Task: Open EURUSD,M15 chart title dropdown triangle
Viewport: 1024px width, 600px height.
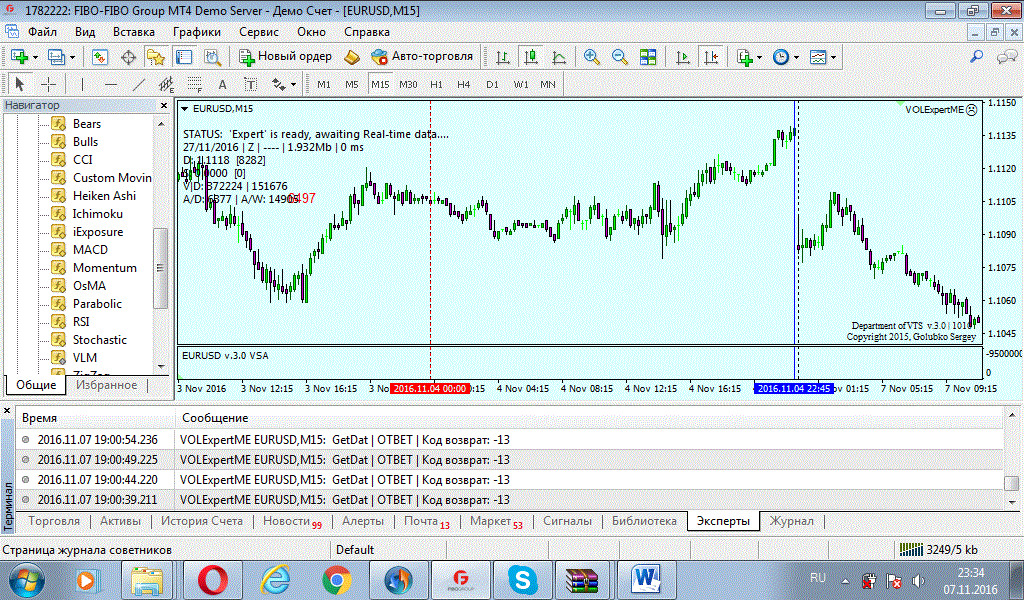Action: click(x=185, y=109)
